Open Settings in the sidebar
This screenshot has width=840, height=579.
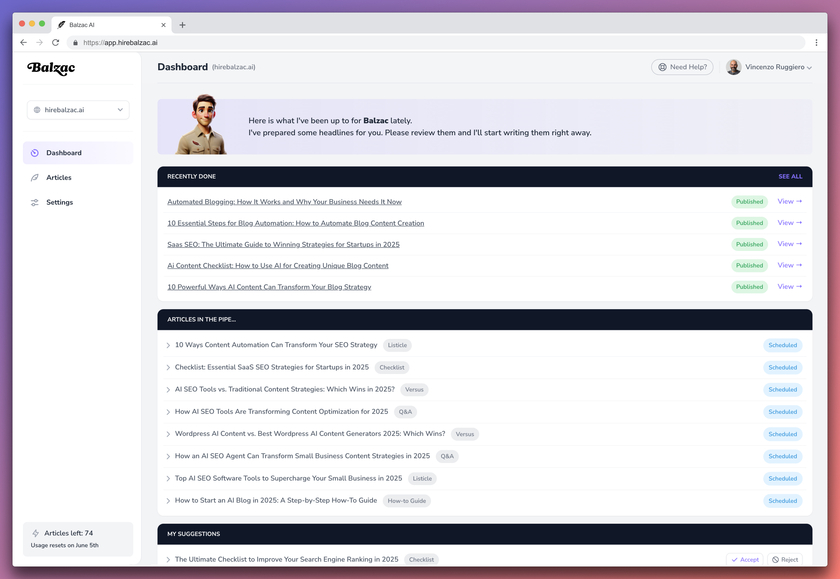[78, 202]
